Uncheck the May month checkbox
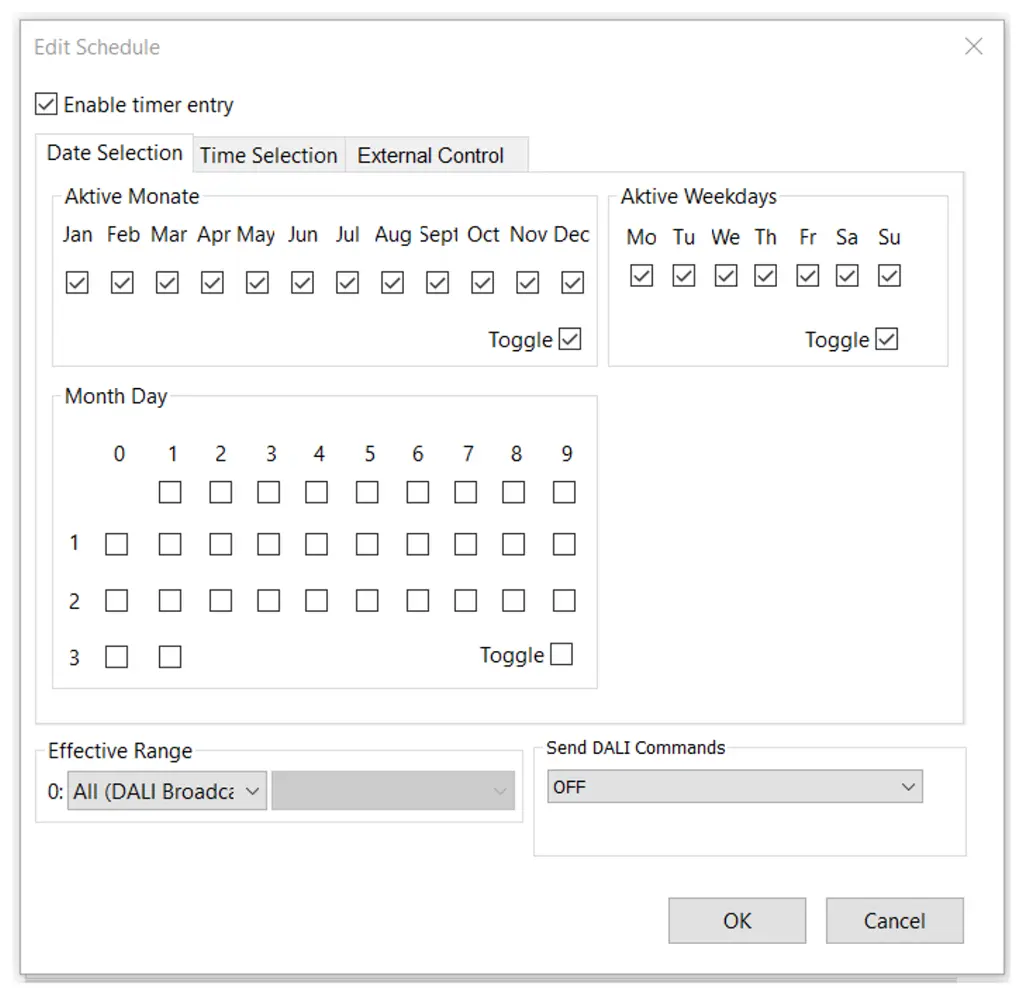 click(256, 282)
